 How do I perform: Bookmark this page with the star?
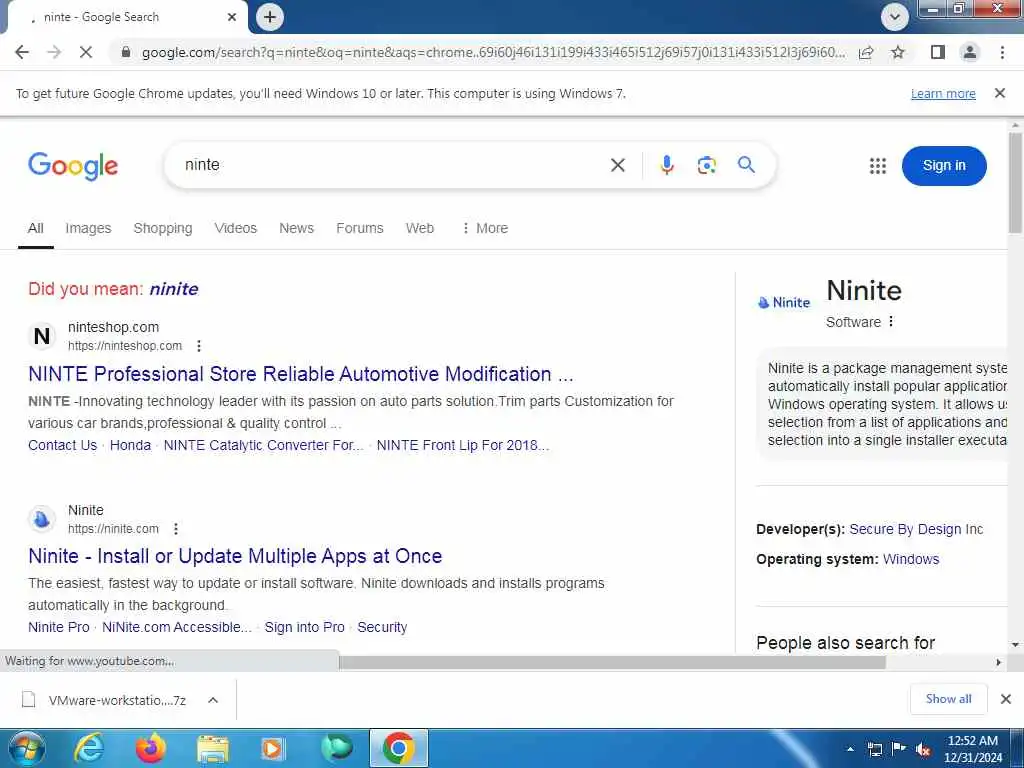click(x=898, y=52)
